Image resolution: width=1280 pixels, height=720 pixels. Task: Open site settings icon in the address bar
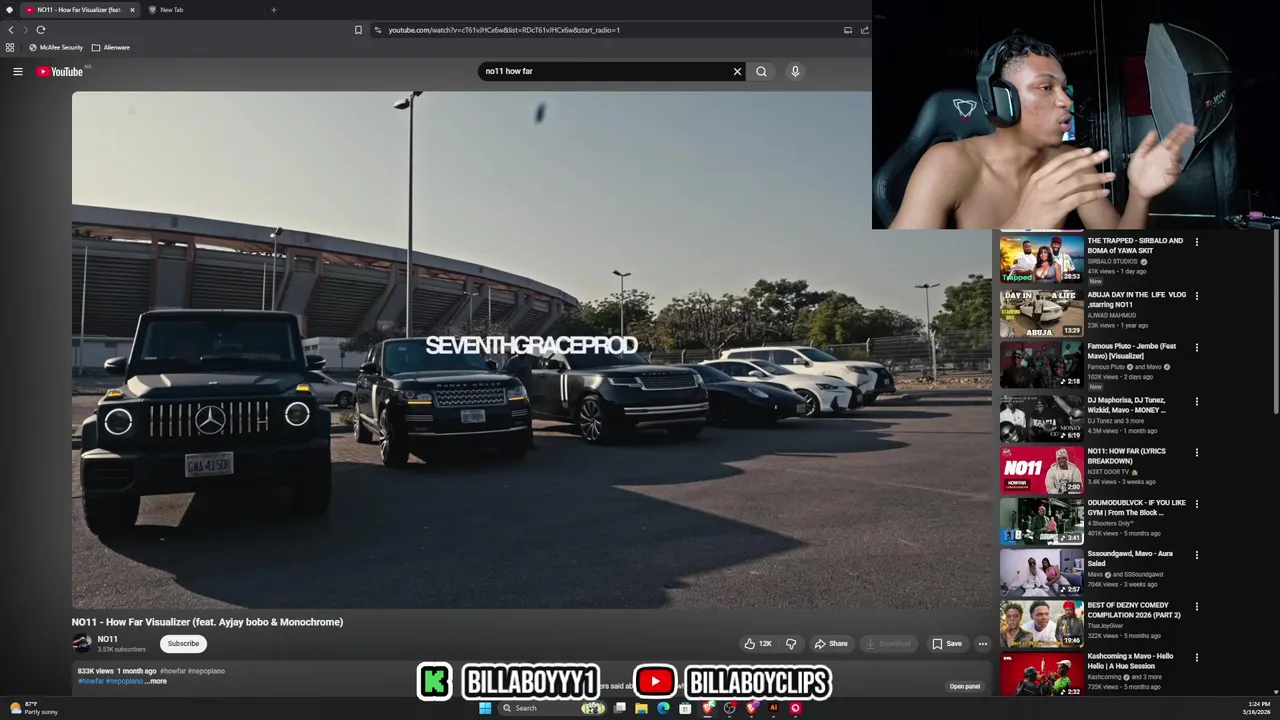coord(377,30)
